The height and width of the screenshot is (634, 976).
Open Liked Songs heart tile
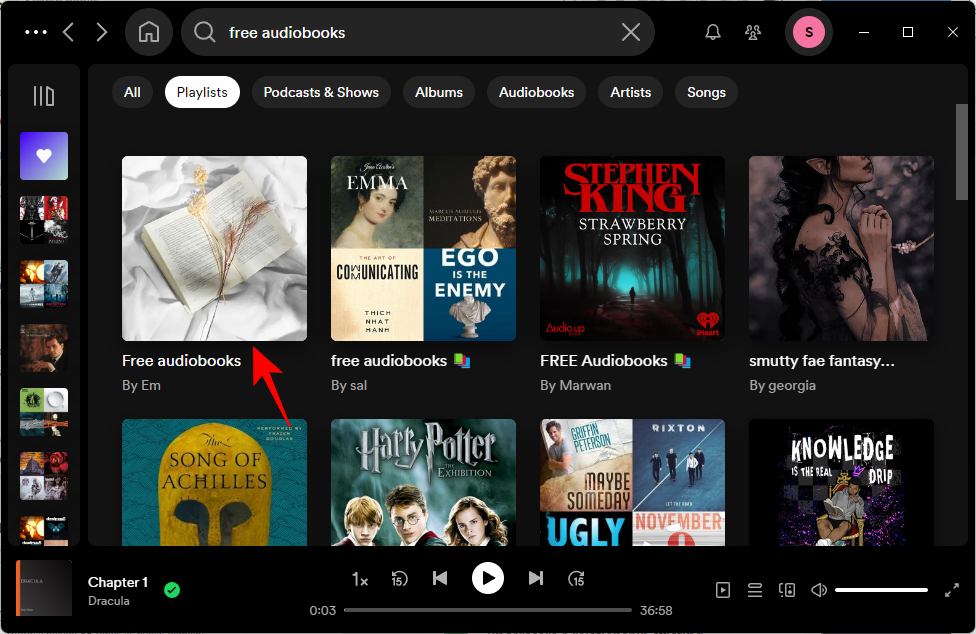(x=44, y=156)
